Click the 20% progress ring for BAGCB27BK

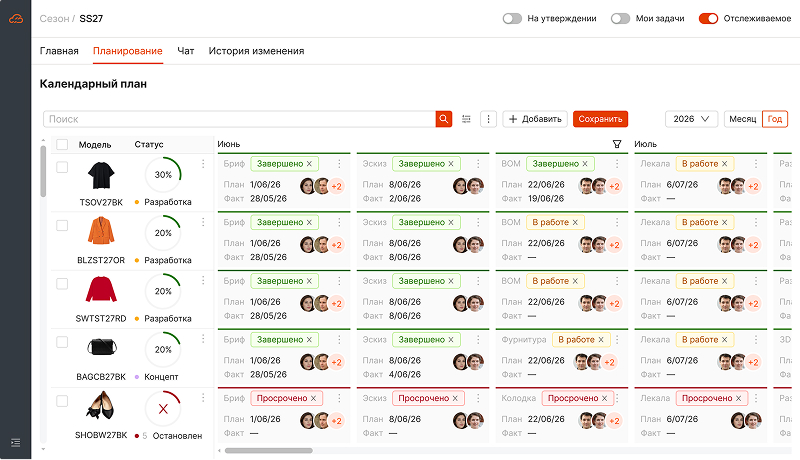(x=163, y=350)
